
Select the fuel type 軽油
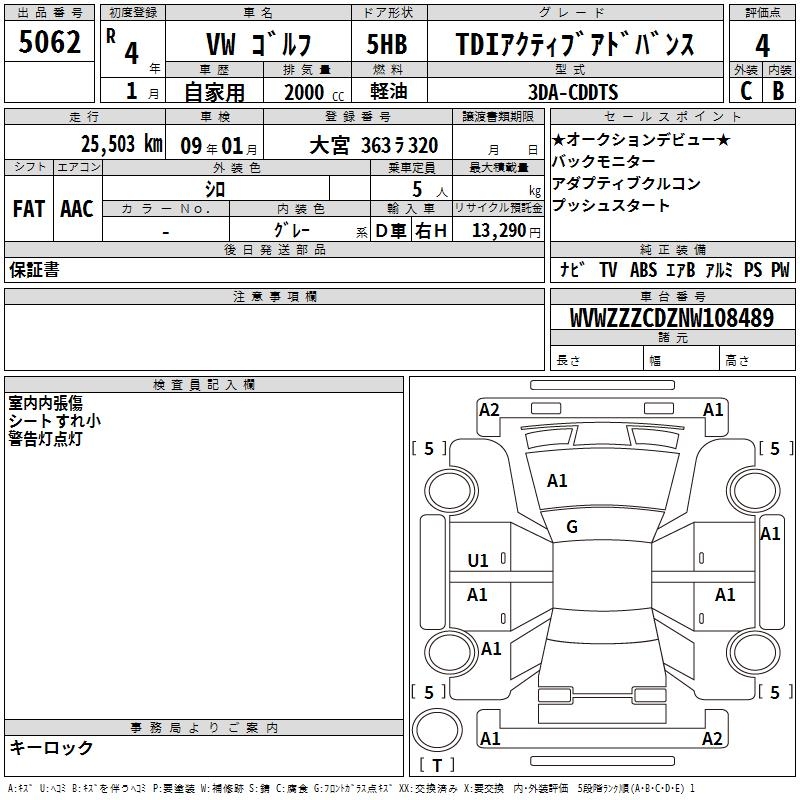tap(389, 91)
